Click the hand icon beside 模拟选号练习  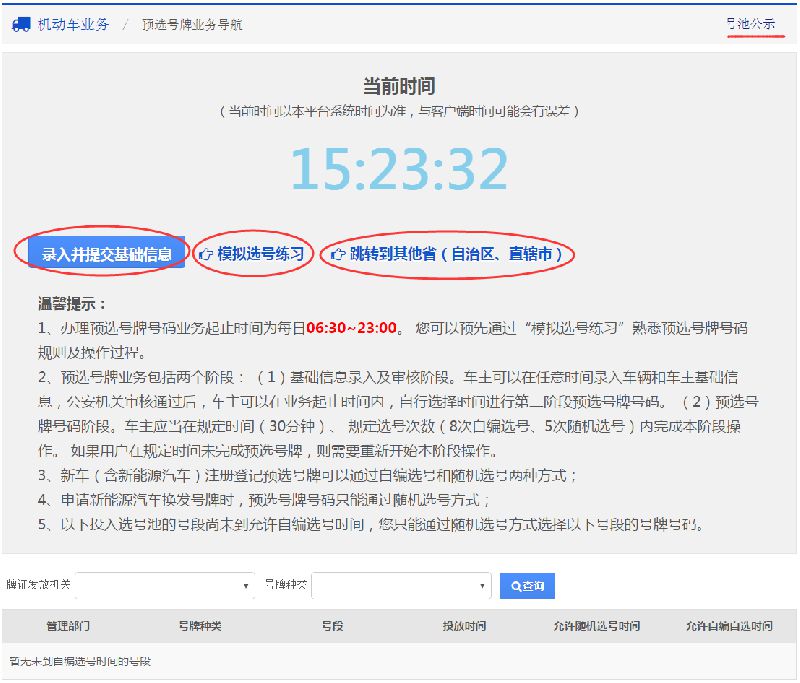coord(207,254)
